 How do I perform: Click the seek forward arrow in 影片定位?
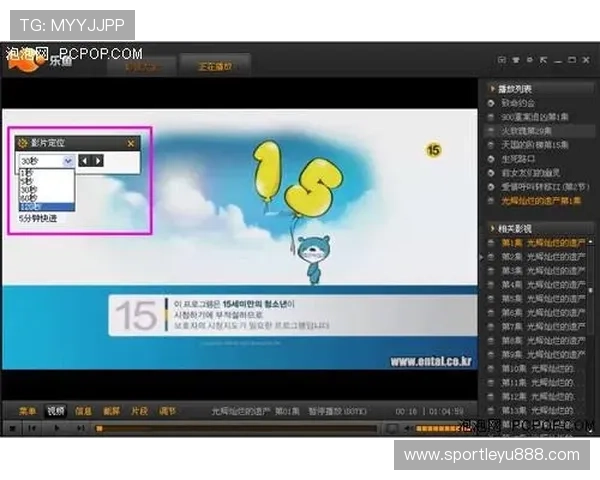pyautogui.click(x=98, y=161)
